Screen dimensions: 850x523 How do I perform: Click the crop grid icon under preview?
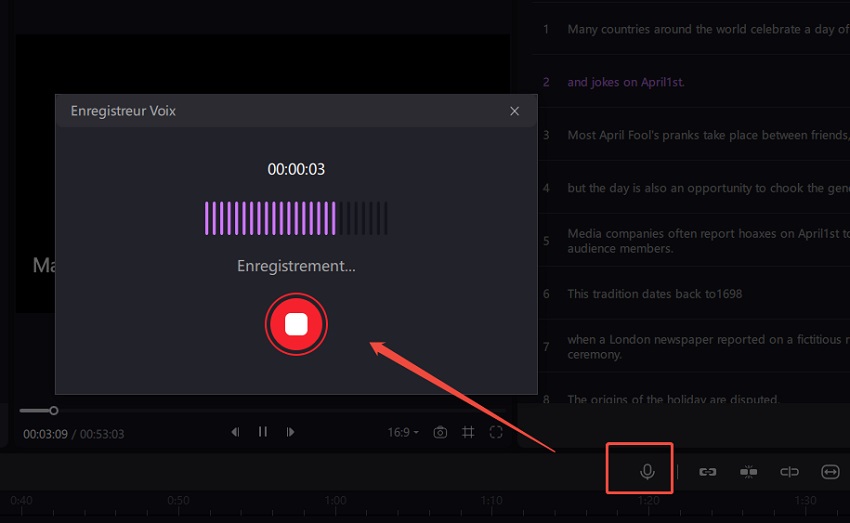pyautogui.click(x=468, y=432)
